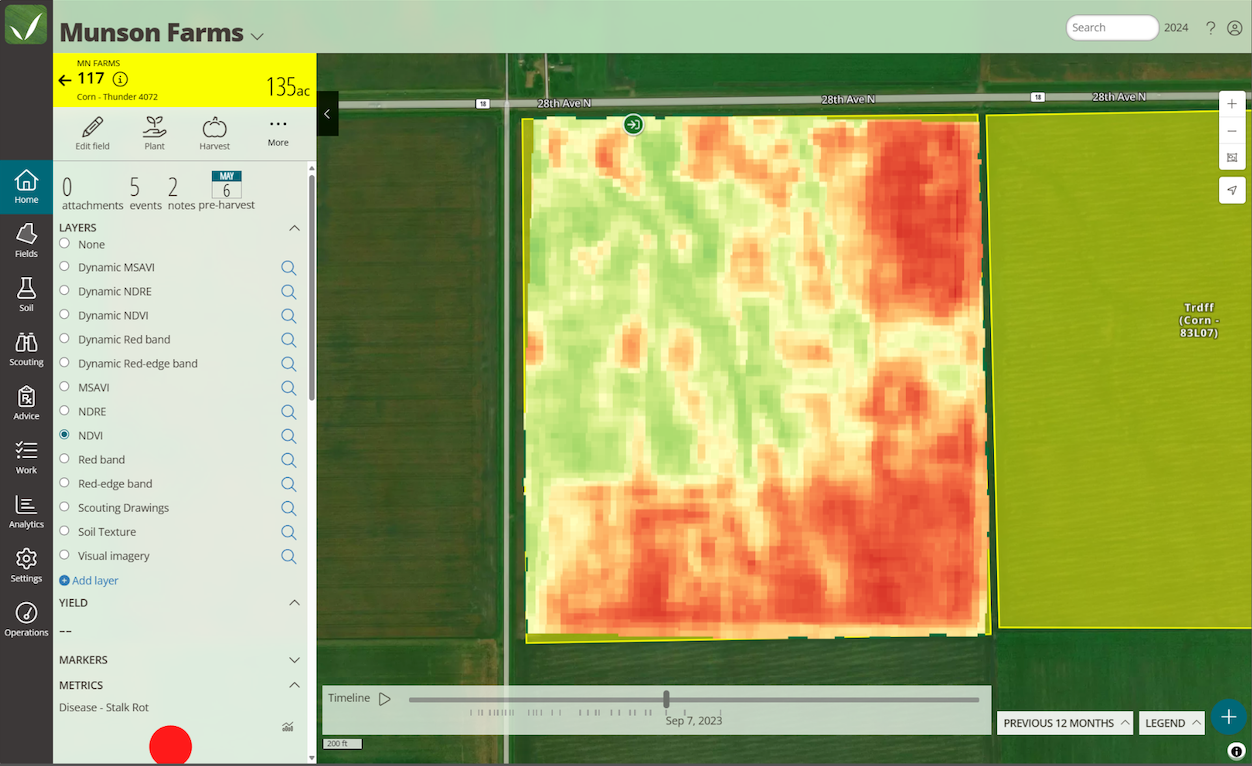Click the Add layer link
1252x766 pixels.
pos(88,580)
